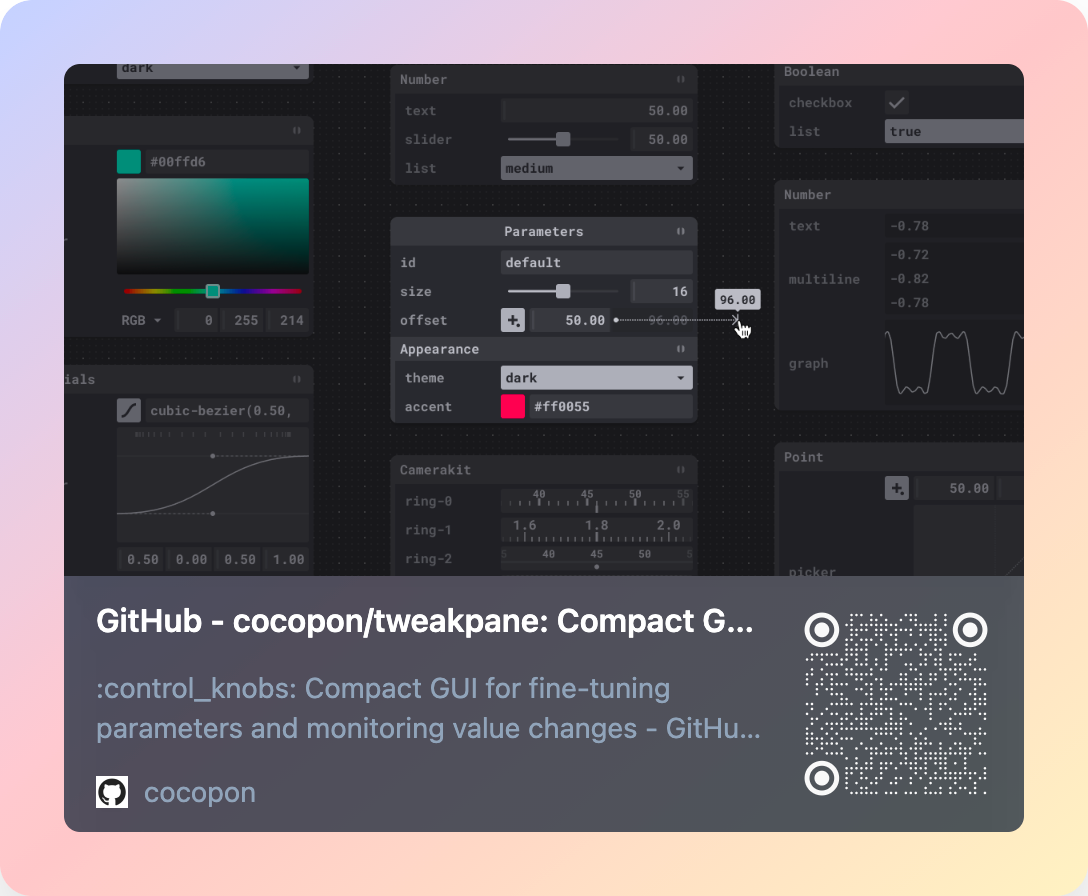Screen dimensions: 1088x896
Task: Click the Point folder title
Action: (803, 457)
